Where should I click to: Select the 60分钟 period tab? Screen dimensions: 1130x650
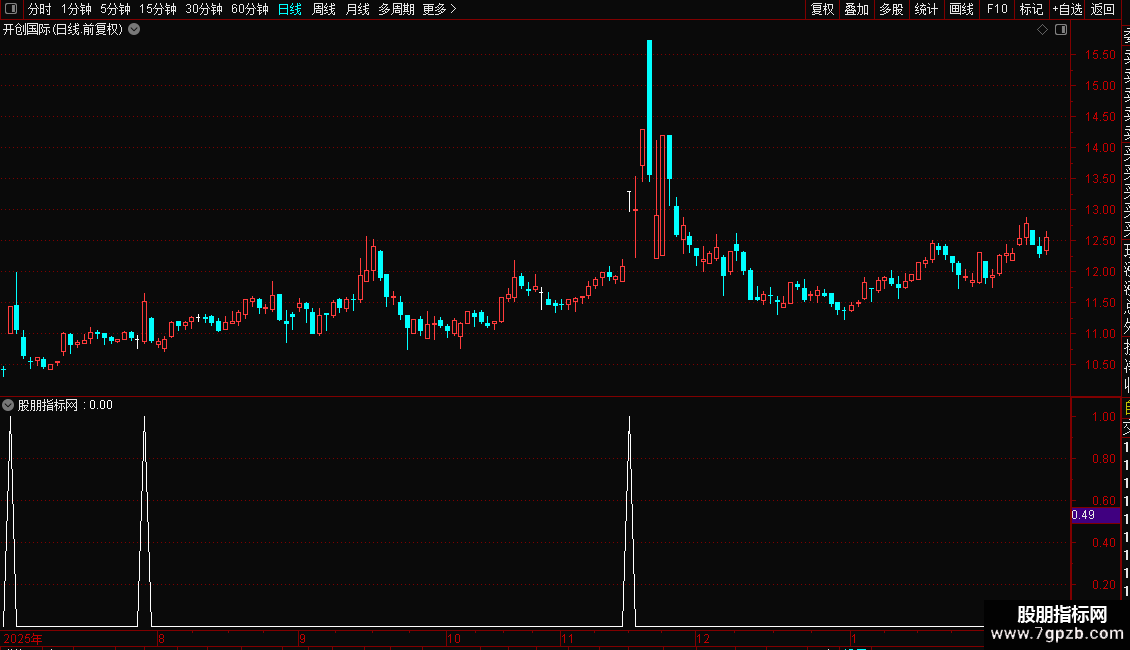coord(249,9)
